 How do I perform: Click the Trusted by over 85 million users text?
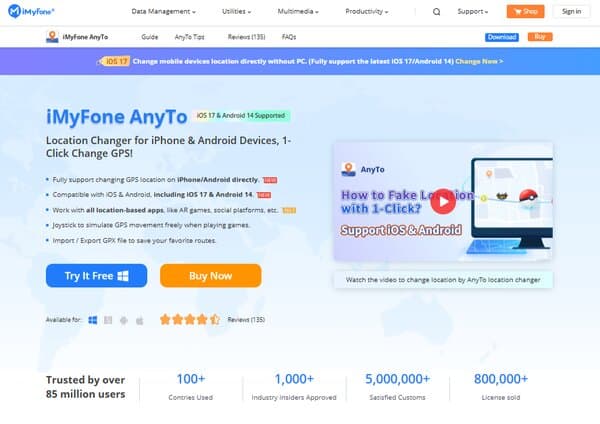coord(86,387)
